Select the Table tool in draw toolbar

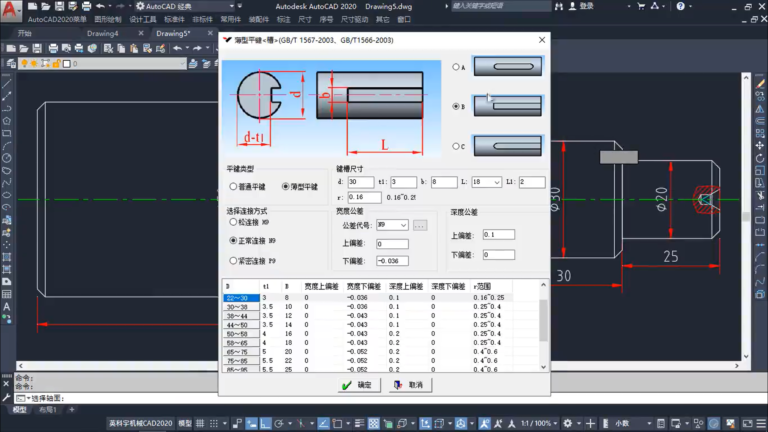[7, 294]
